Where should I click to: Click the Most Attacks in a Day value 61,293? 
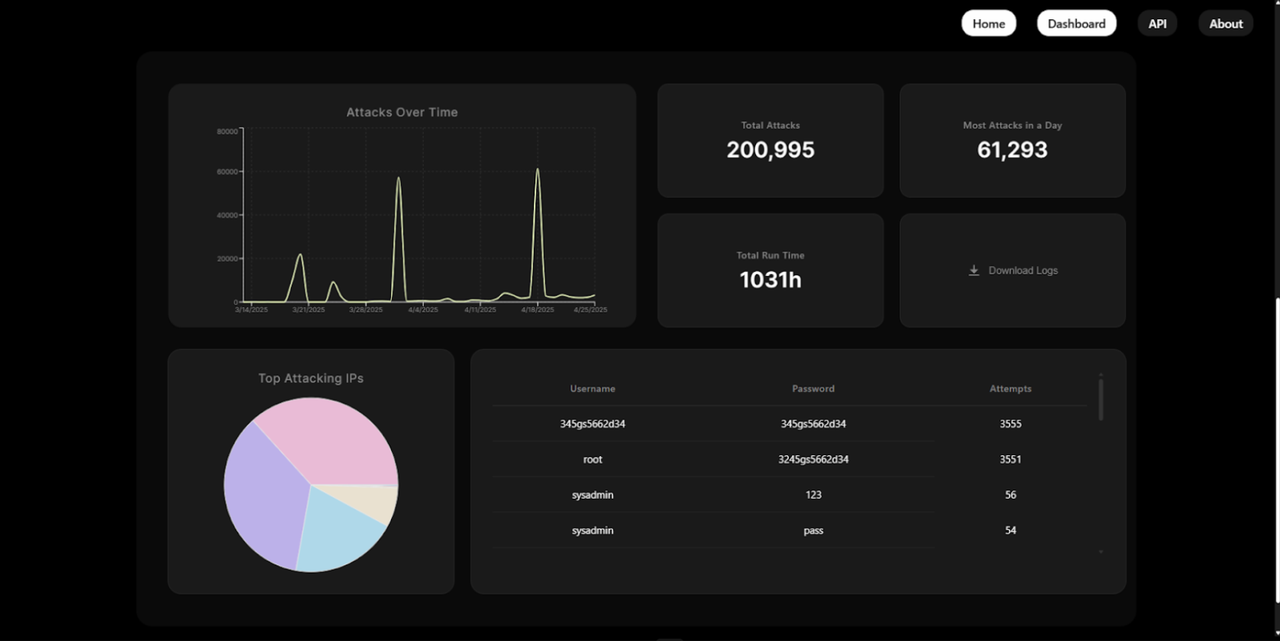(1012, 150)
